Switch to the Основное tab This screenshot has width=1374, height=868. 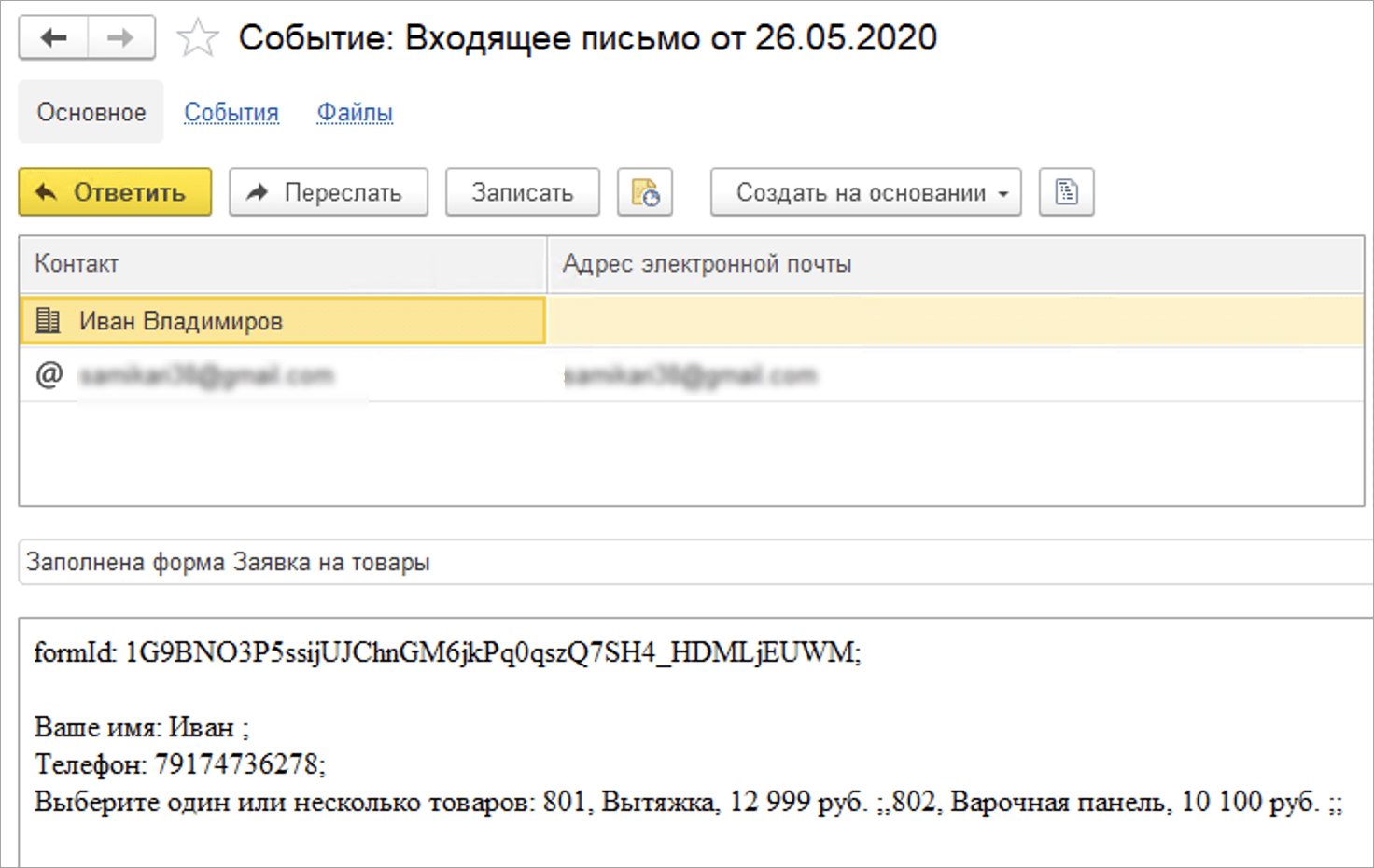pyautogui.click(x=91, y=112)
